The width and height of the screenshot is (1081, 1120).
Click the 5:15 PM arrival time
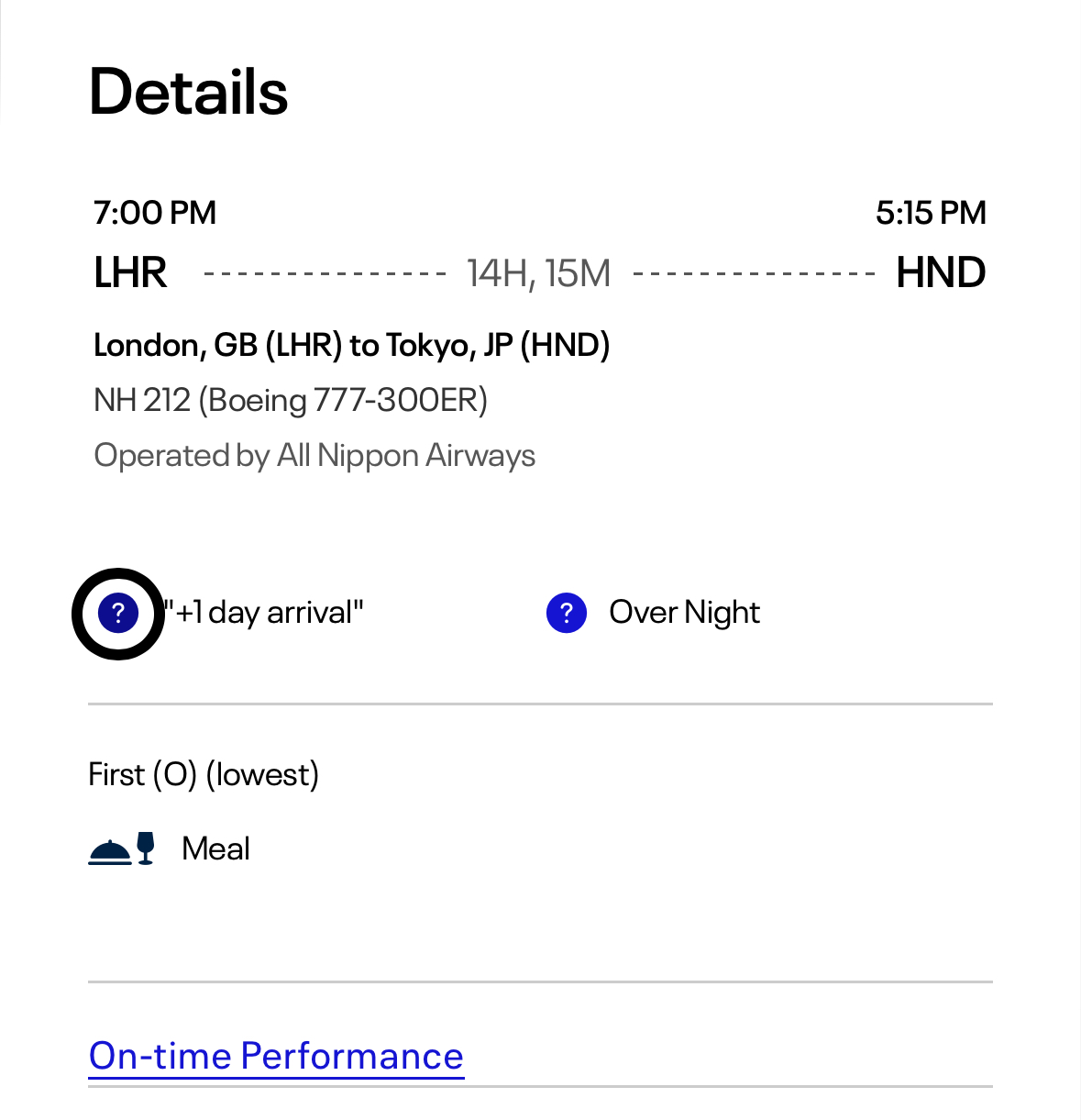931,213
